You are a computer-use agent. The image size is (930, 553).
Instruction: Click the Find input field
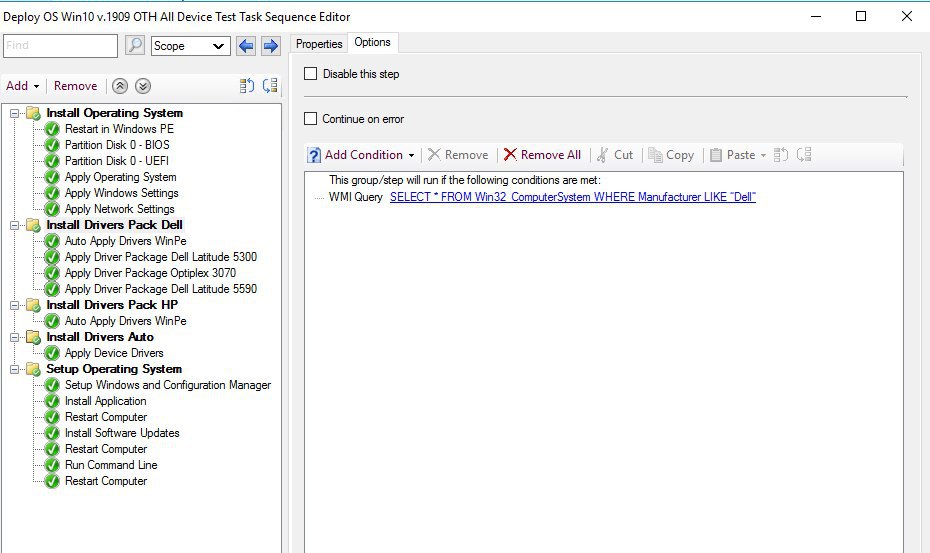click(x=60, y=46)
